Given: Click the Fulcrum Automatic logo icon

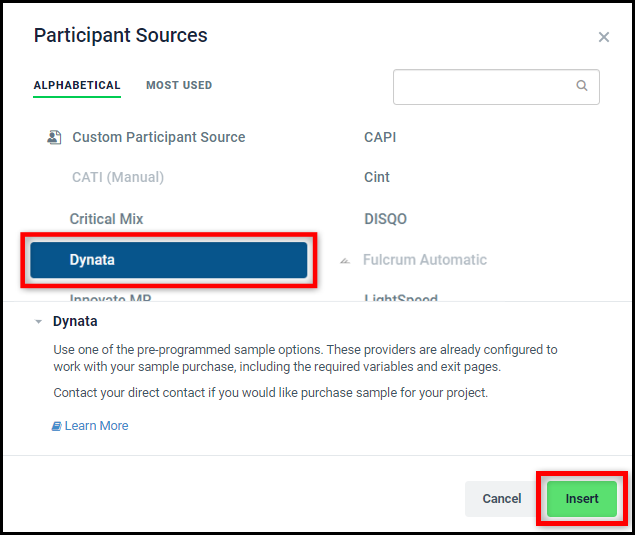Looking at the screenshot, I should tap(345, 261).
